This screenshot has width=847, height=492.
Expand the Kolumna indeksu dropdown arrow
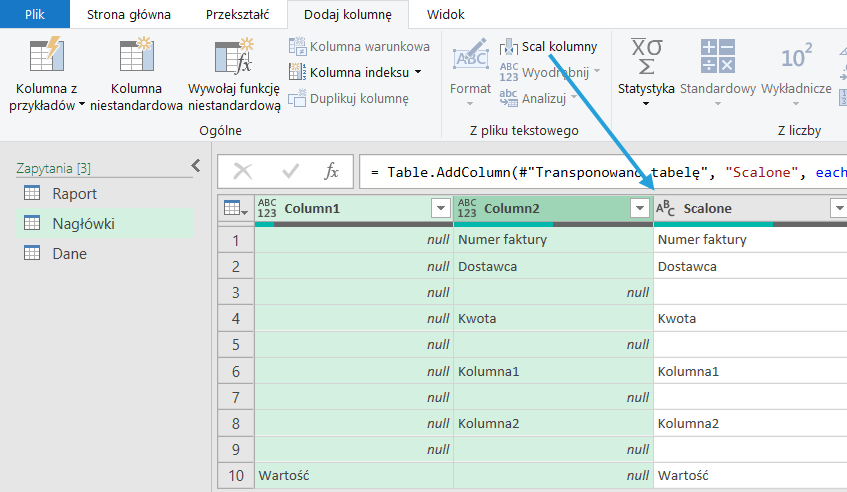coord(418,72)
